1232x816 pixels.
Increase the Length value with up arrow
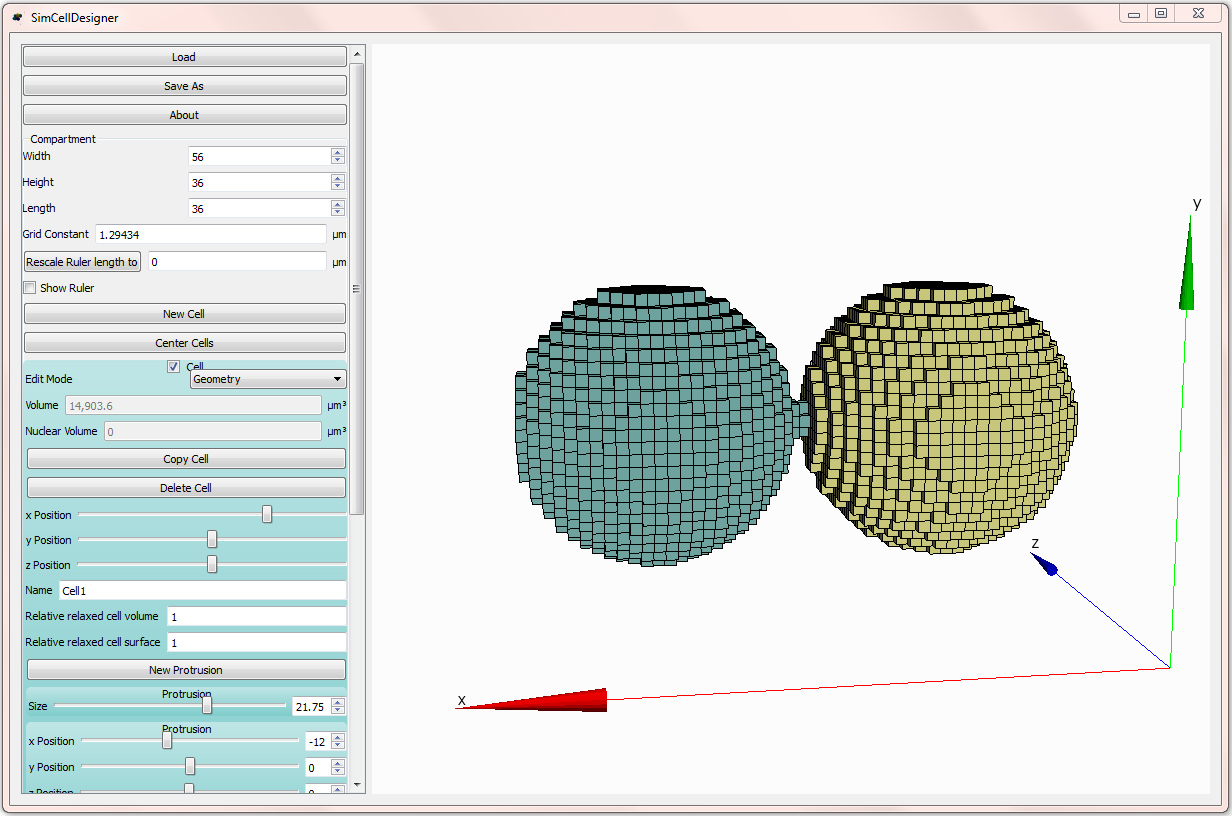pos(338,204)
